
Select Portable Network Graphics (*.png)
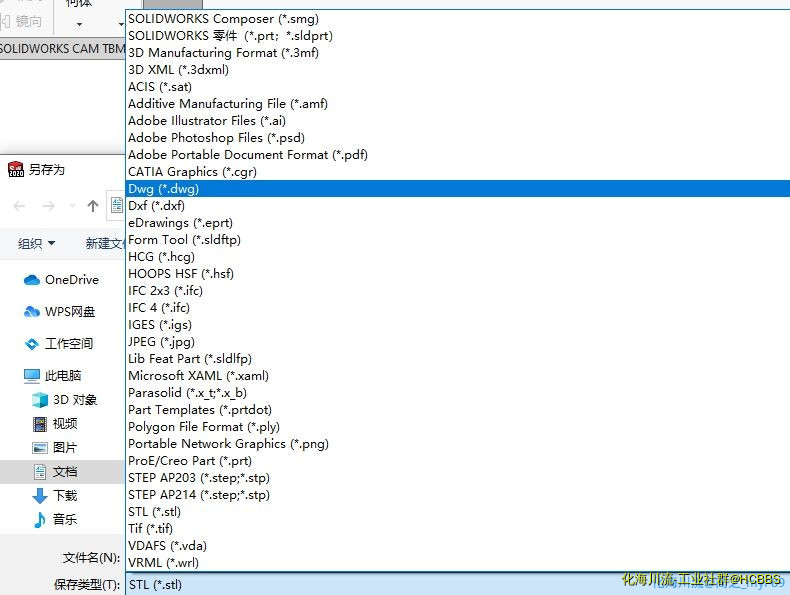[457, 444]
